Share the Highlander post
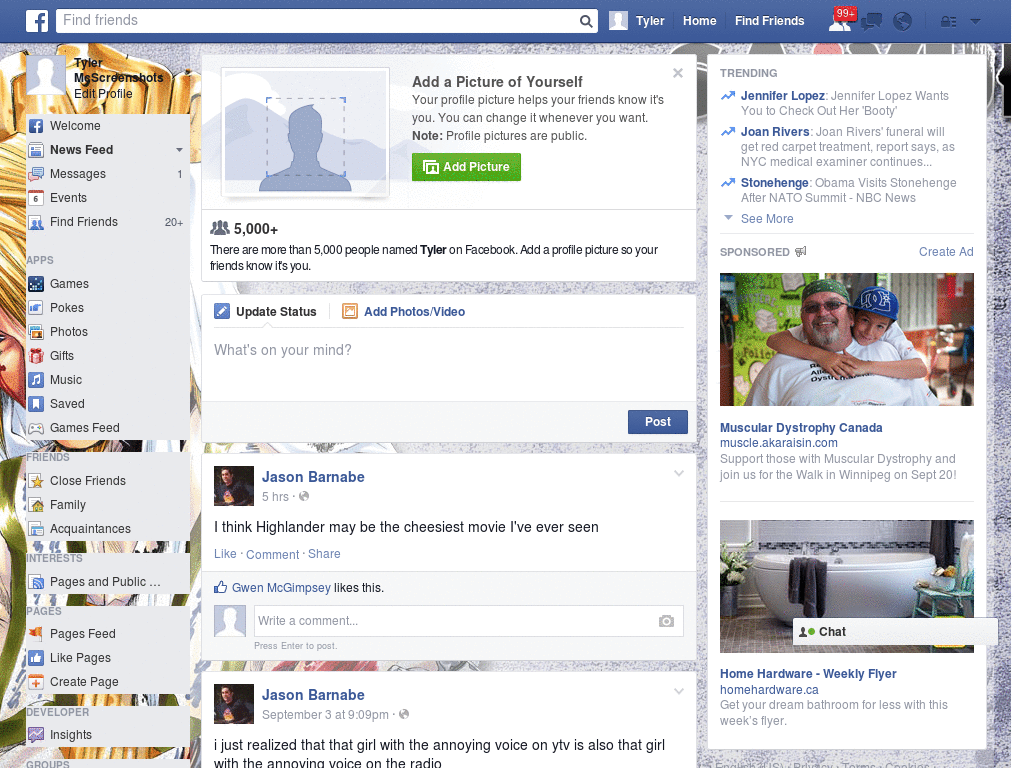 (324, 554)
